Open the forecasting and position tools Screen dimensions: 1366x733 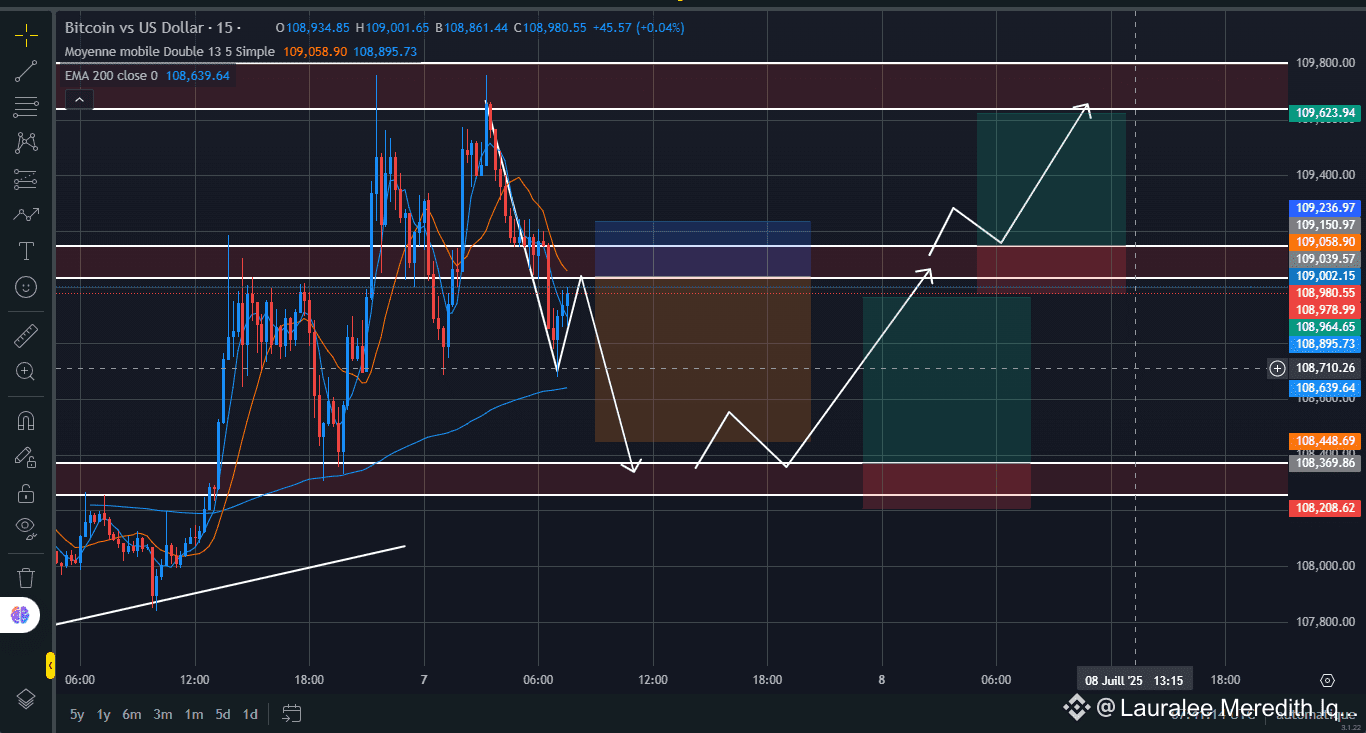(x=26, y=179)
